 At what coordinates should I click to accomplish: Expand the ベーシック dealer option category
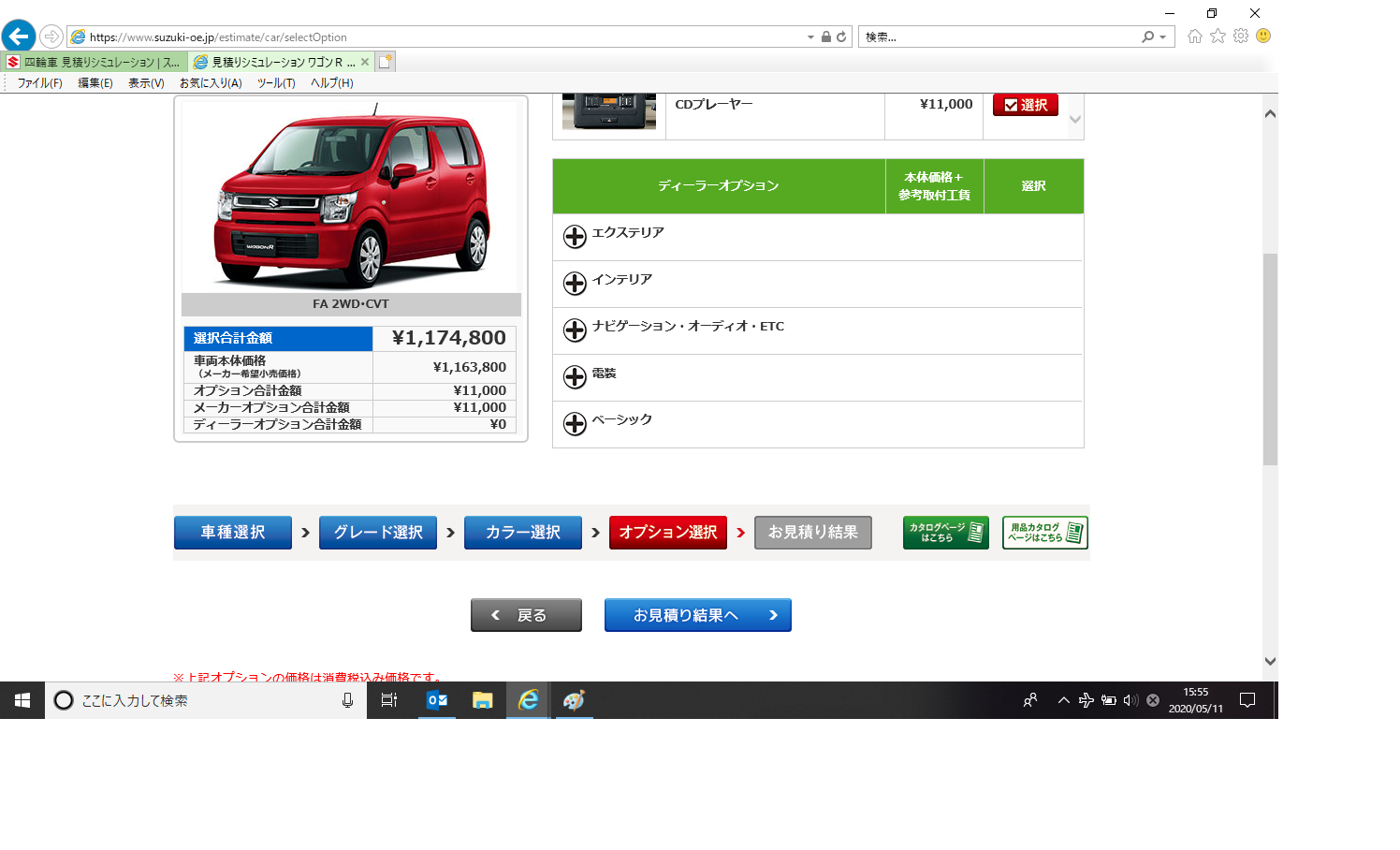tap(575, 424)
